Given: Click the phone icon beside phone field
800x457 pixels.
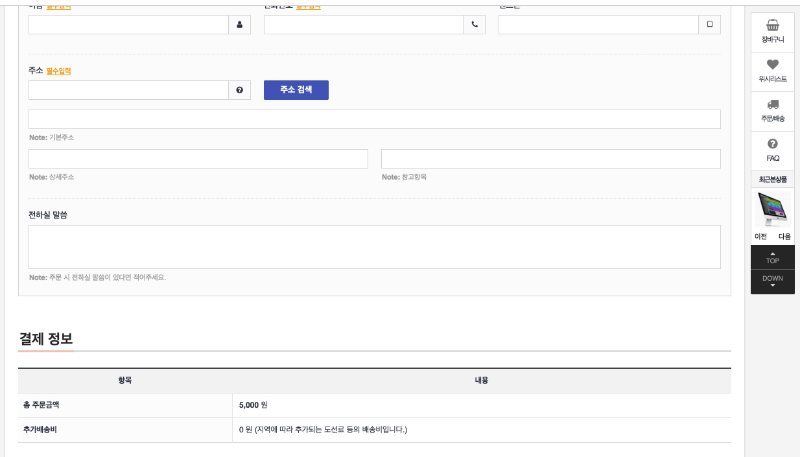Looking at the screenshot, I should (474, 24).
